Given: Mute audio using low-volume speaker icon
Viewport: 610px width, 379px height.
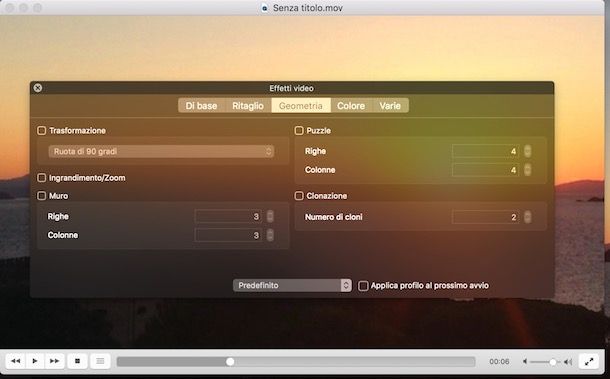Looking at the screenshot, I should pyautogui.click(x=525, y=361).
